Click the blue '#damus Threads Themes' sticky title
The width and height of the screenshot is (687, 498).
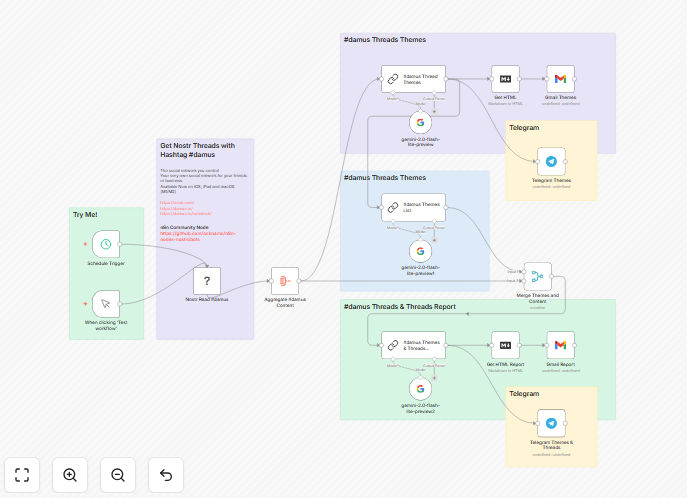click(385, 177)
